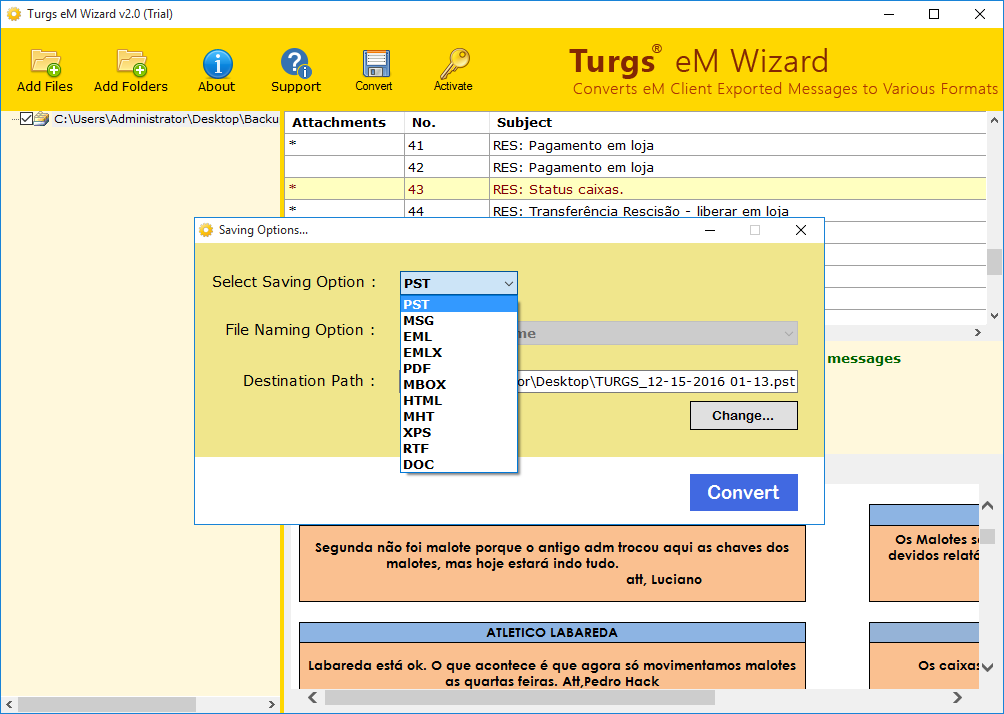Click the message list scroll right arrow

point(977,332)
